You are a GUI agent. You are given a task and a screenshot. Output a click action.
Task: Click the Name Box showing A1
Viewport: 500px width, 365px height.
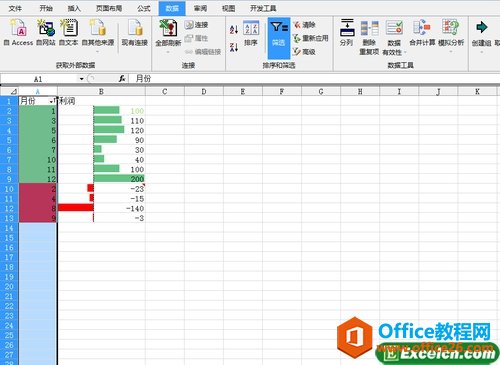[39, 79]
